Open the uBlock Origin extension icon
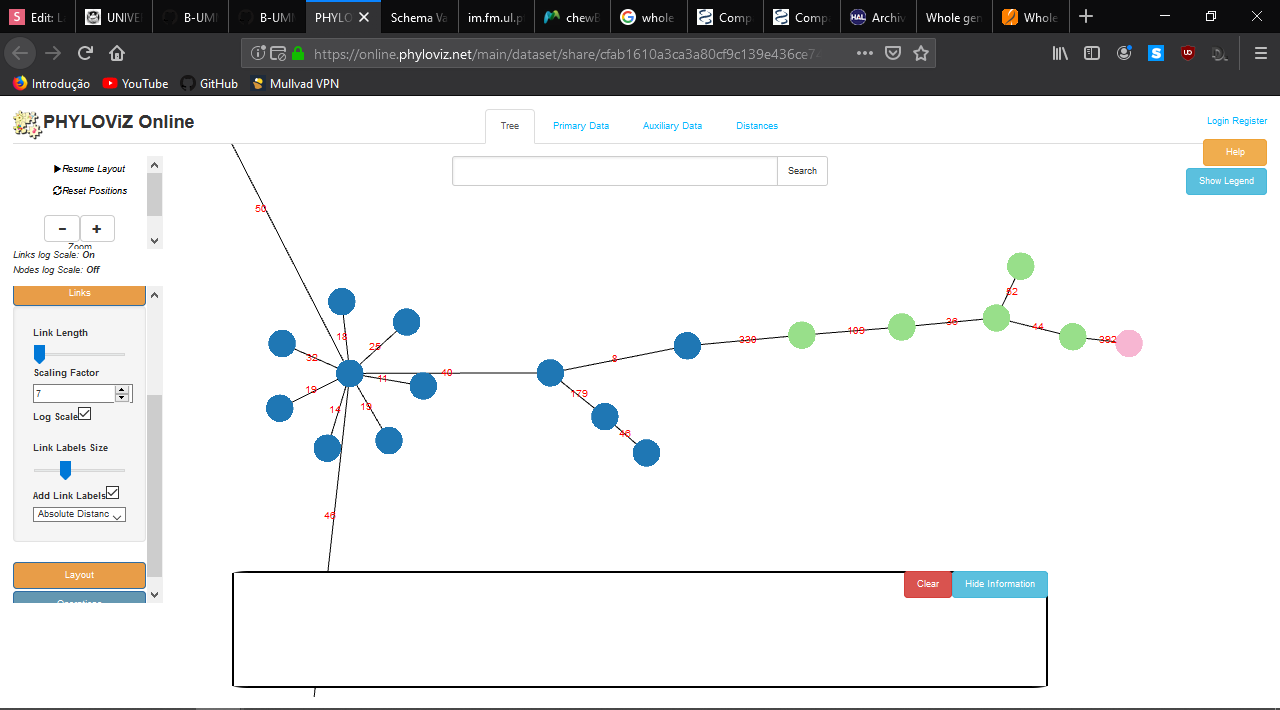 (x=1188, y=53)
